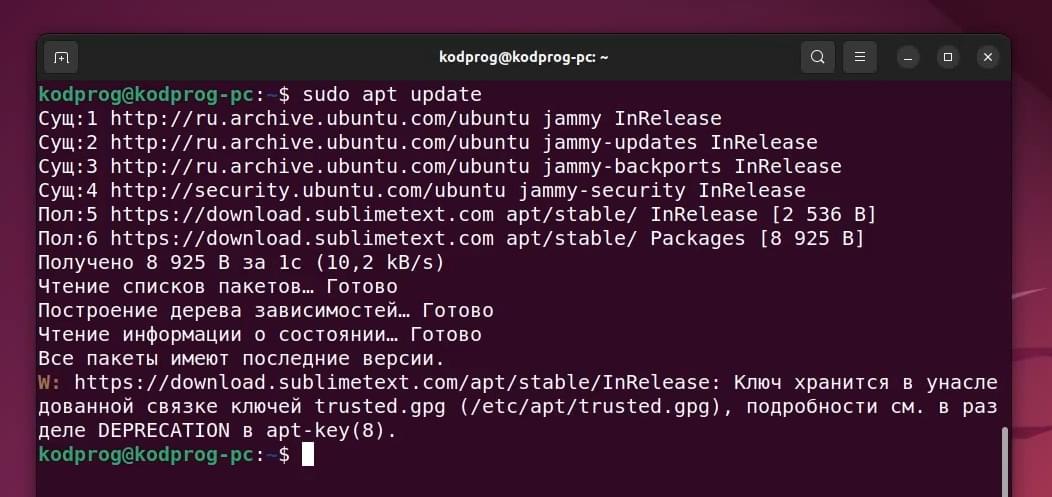1052x497 pixels.
Task: Minimize the terminal window
Action: [908, 58]
